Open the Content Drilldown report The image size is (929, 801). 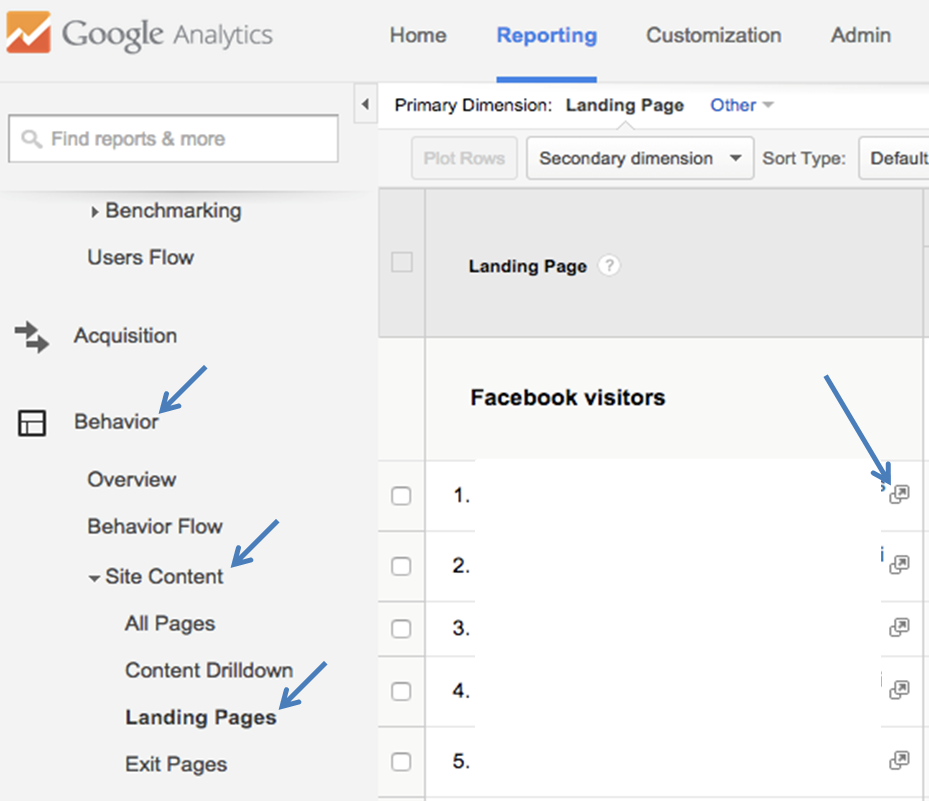209,670
